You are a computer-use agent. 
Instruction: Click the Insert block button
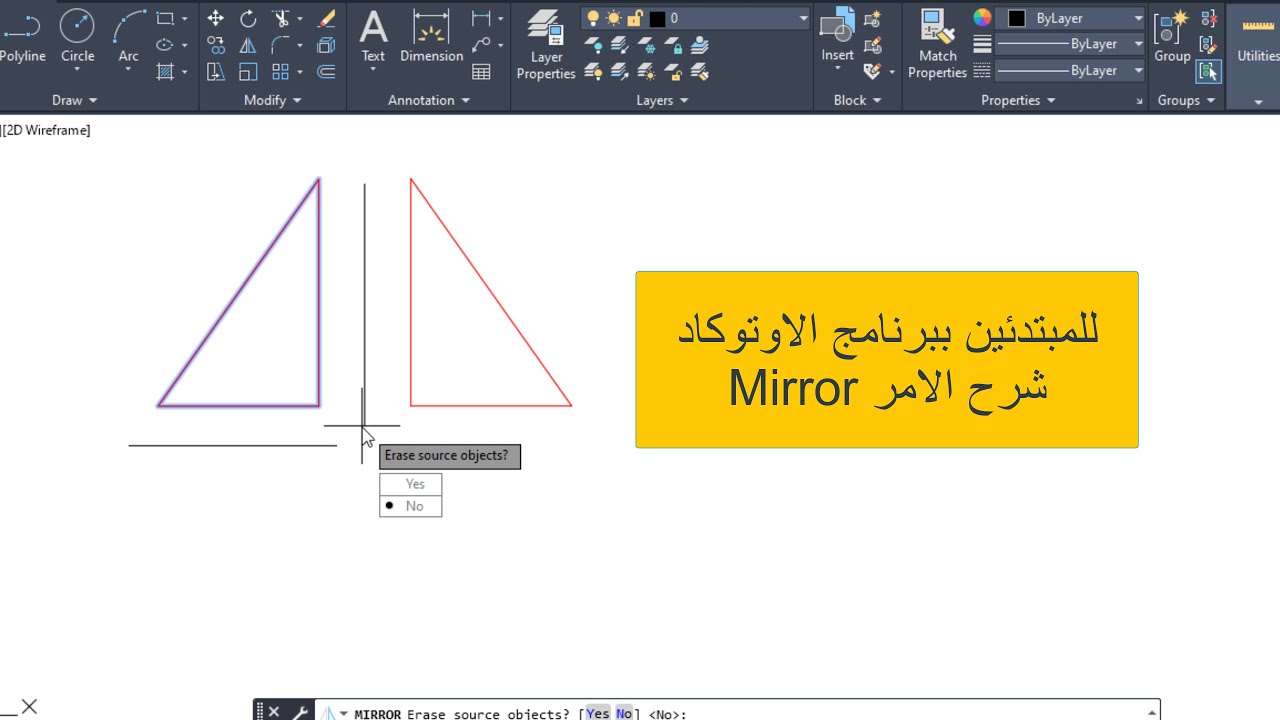tap(837, 35)
